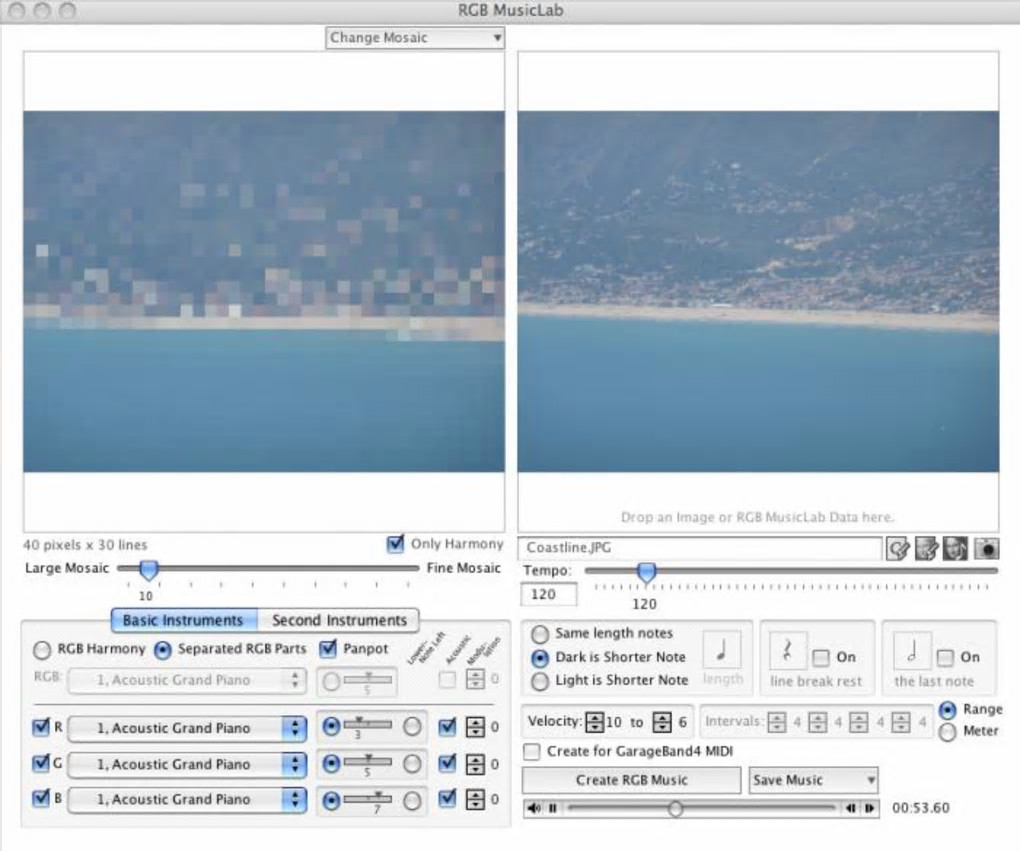This screenshot has height=851, width=1020.
Task: Click the face portrait icon beside Coastline.JPG
Action: coord(956,548)
